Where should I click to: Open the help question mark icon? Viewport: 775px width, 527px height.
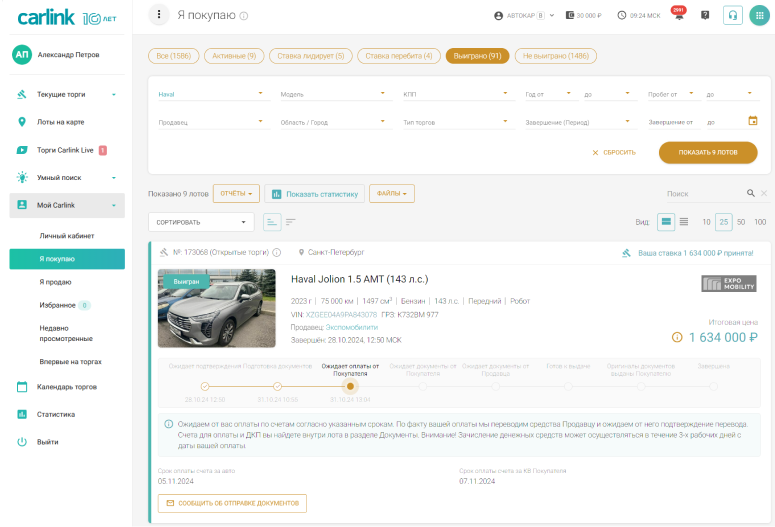pos(705,15)
